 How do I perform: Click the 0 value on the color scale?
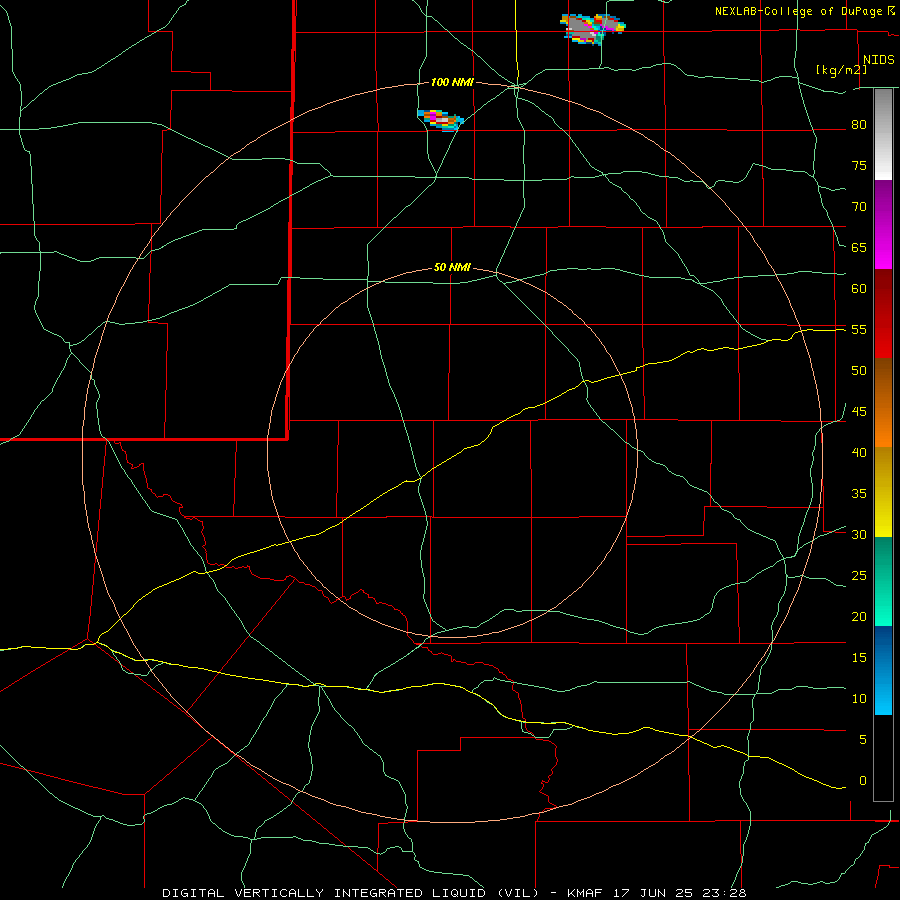tap(863, 781)
